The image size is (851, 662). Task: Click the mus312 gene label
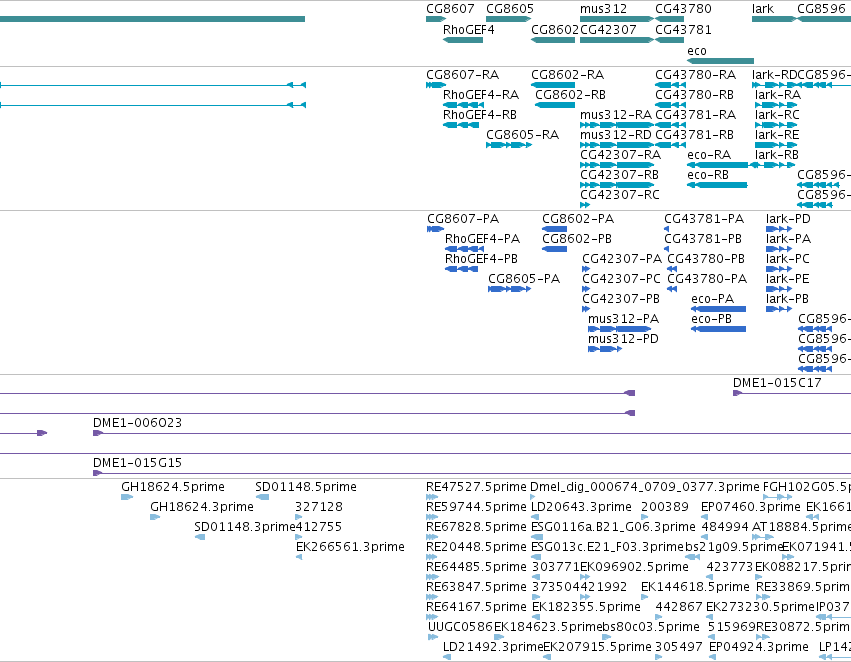[603, 9]
